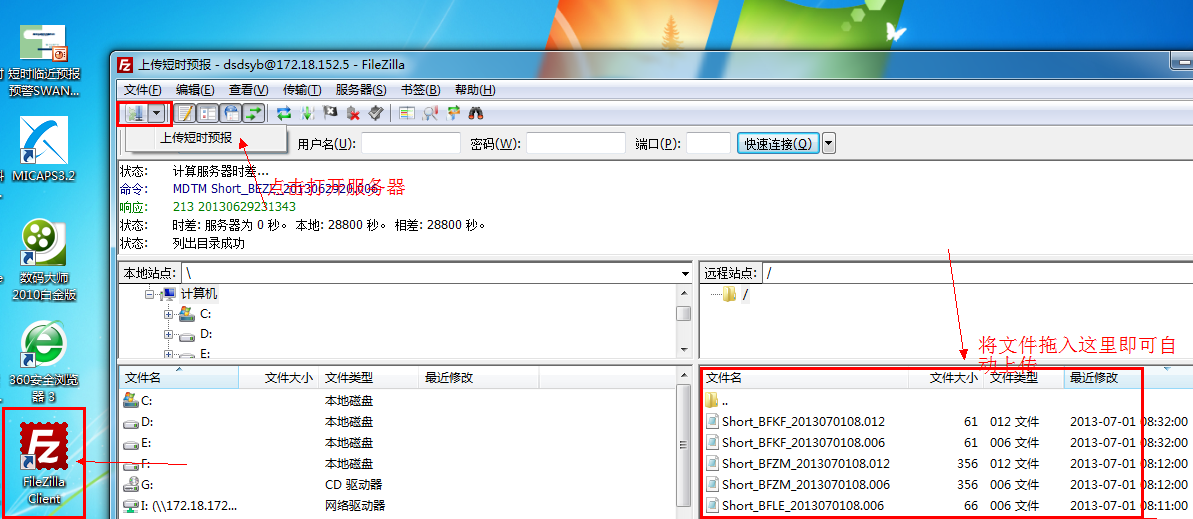Open the 帮助(H) menu
The width and height of the screenshot is (1193, 519).
click(475, 89)
